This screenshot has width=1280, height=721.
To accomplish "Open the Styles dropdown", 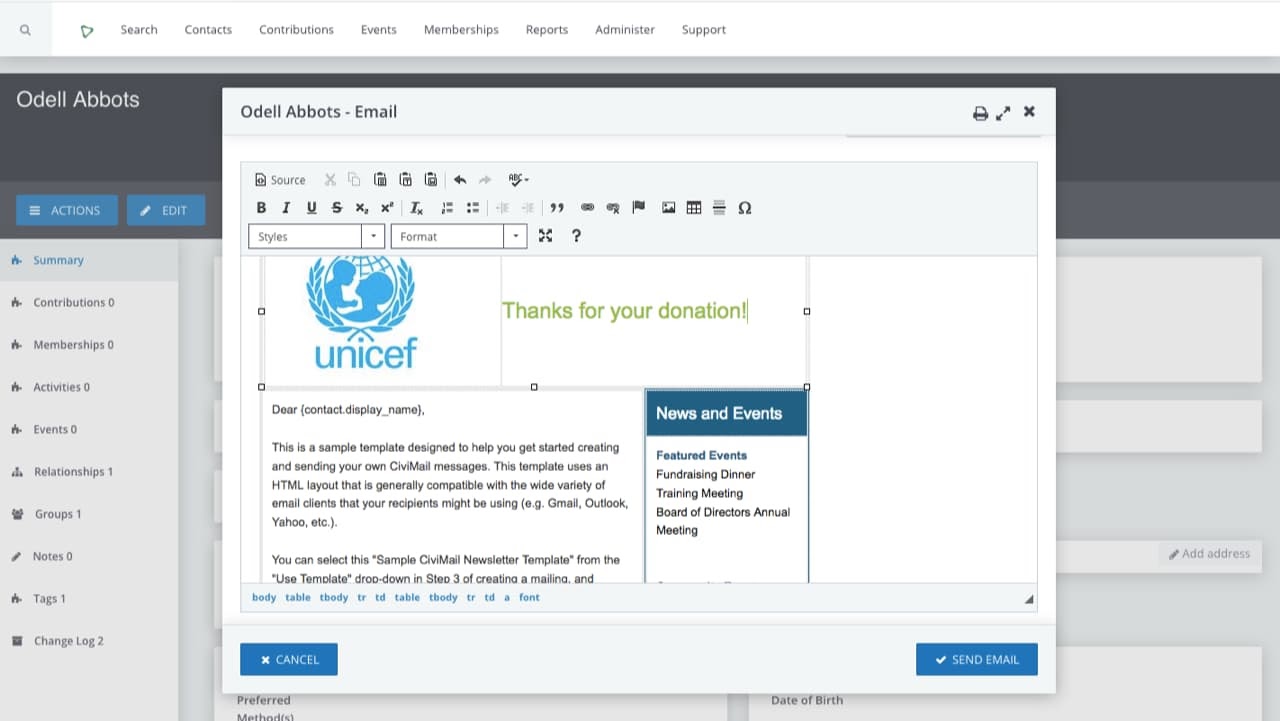I will 316,237.
